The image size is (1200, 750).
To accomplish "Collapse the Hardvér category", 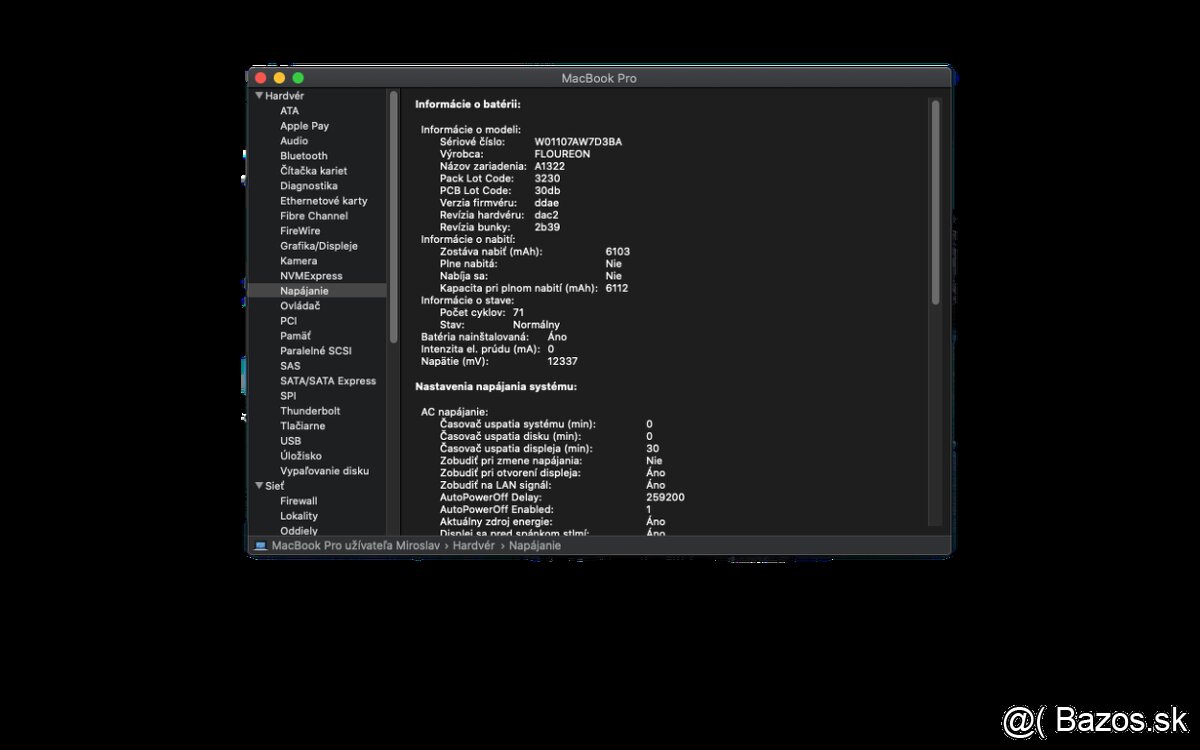I will (x=259, y=95).
